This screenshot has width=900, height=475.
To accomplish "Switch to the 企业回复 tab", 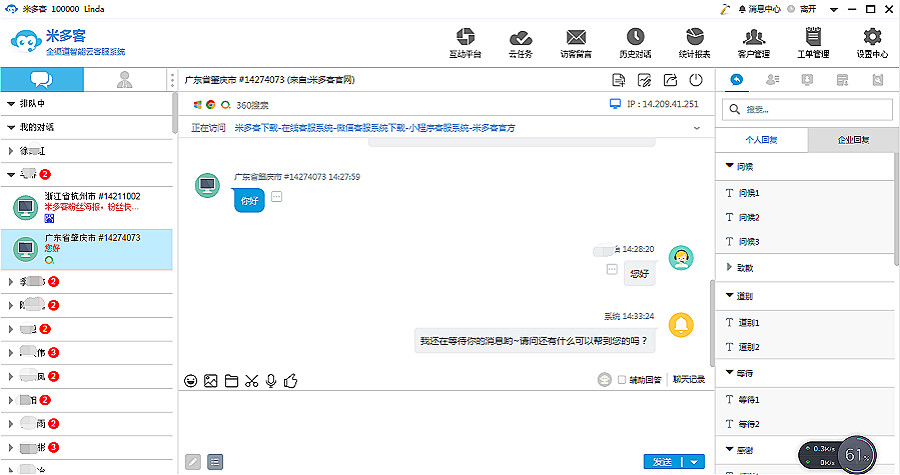I will tap(852, 139).
